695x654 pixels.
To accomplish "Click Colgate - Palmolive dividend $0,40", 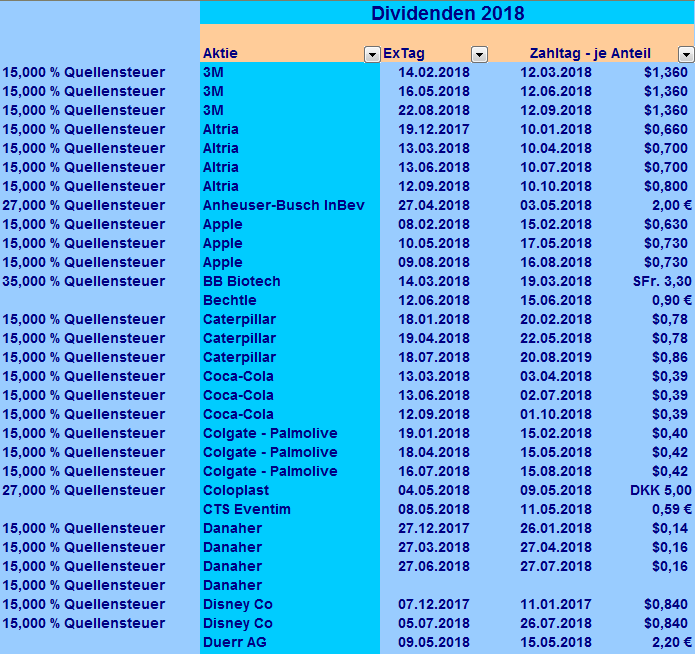I will (670, 433).
